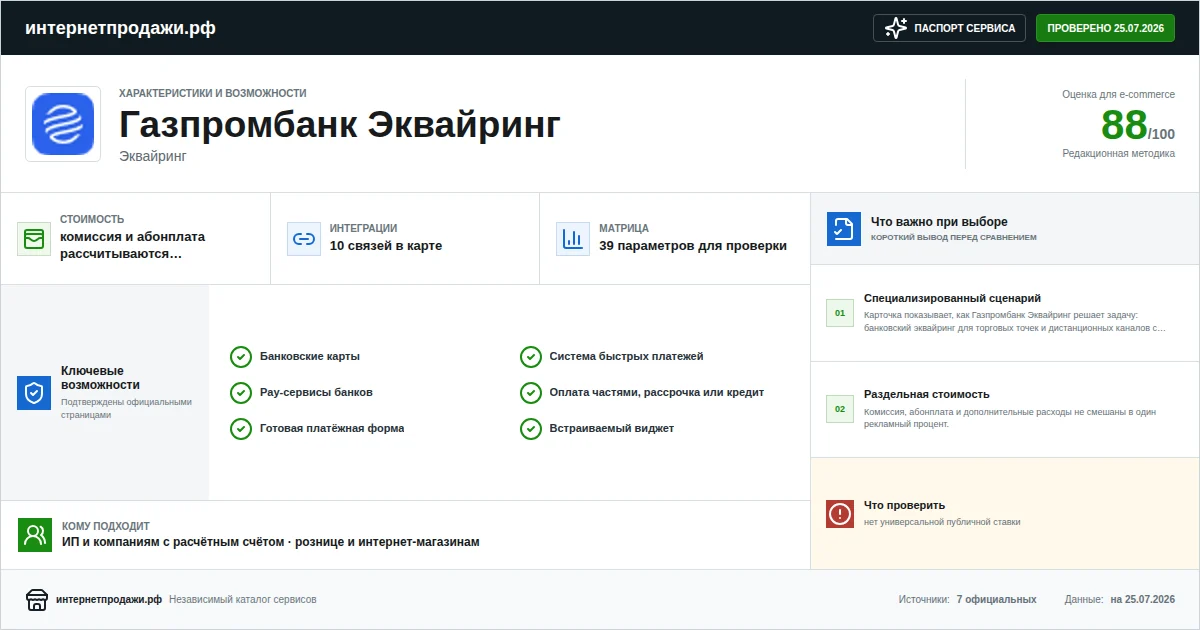Click the Ключевые возможности shield icon
Screen dimensions: 1200x630
click(34, 393)
